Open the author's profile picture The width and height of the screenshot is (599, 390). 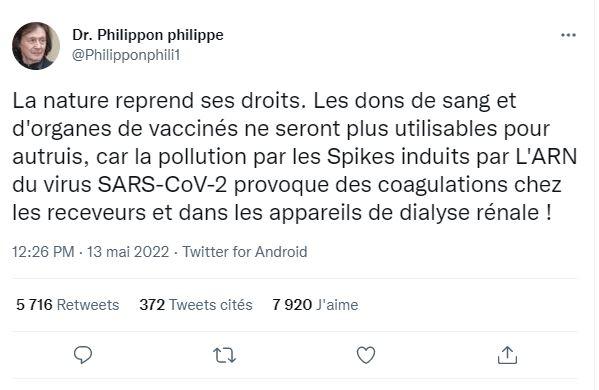36,46
